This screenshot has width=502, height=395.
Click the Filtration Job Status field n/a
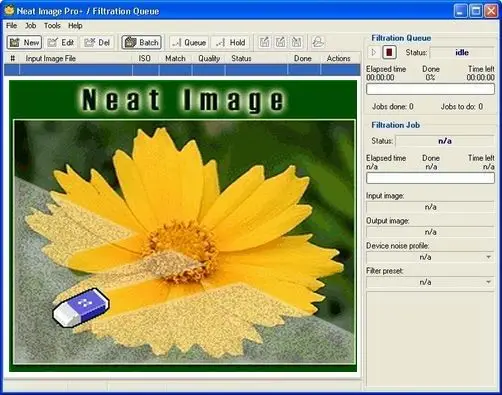445,141
